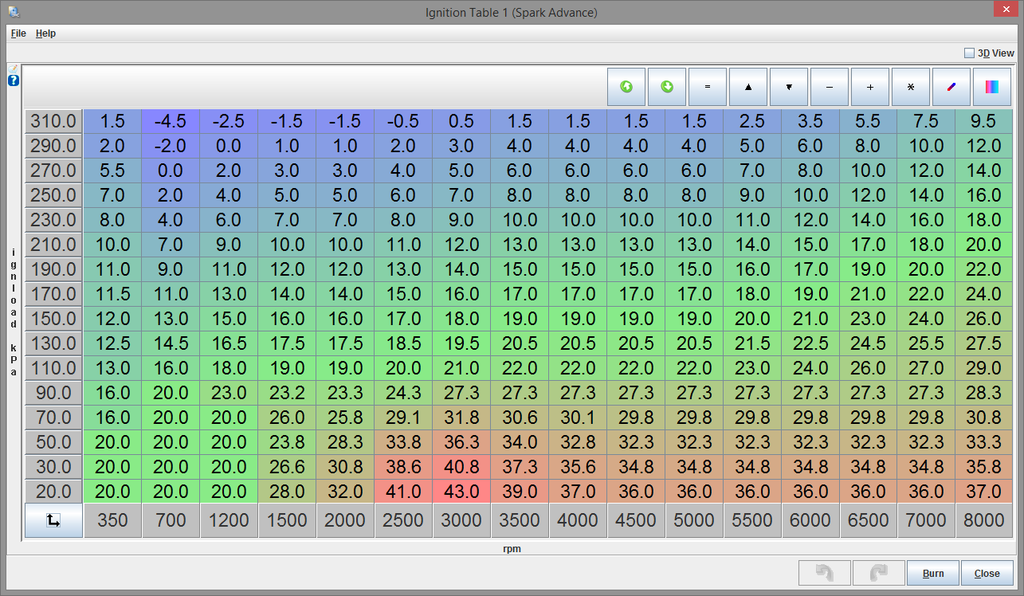Select the red 43.0 cell at 3000 rpm
This screenshot has width=1024, height=596.
coord(461,491)
